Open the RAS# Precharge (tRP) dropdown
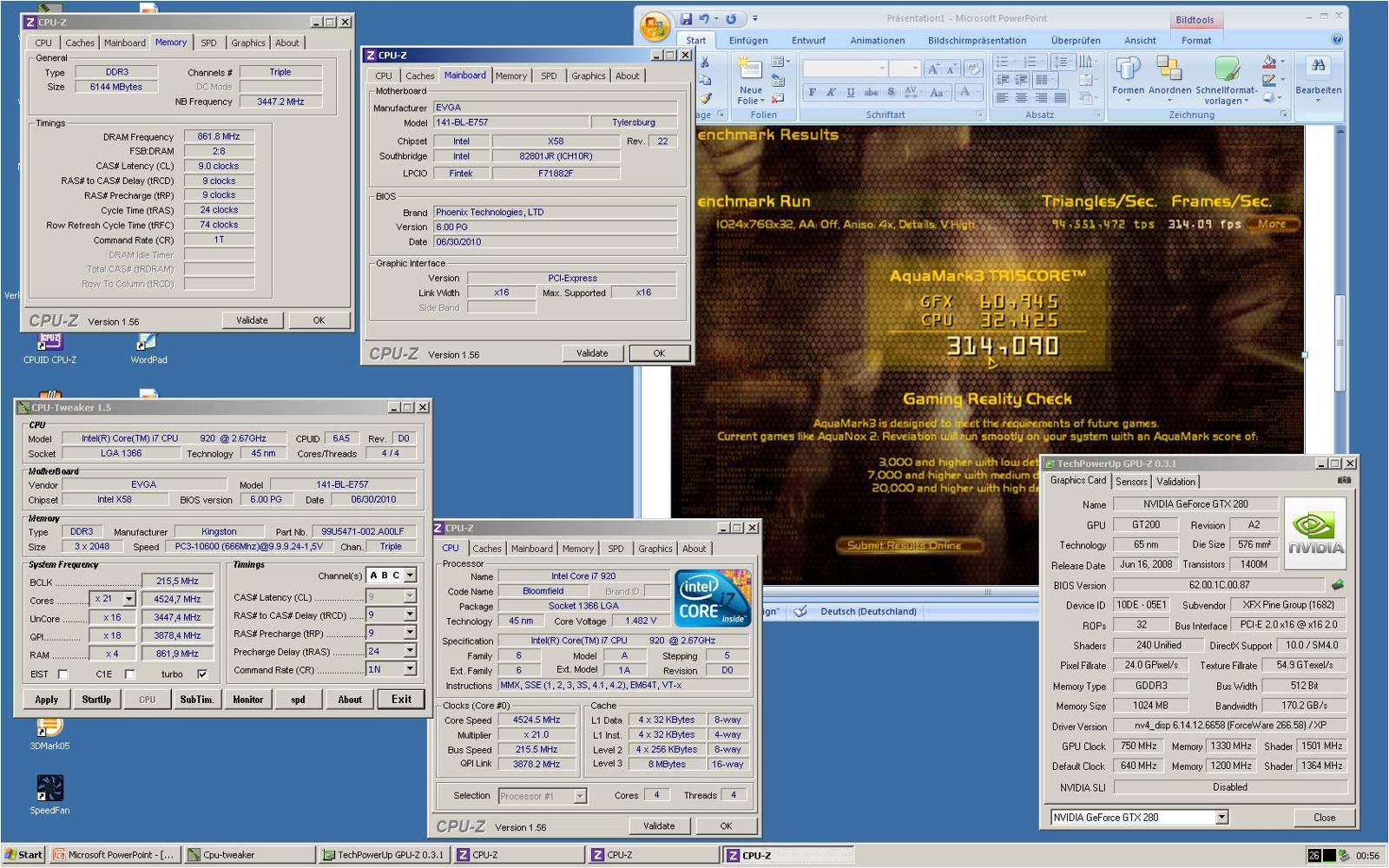 click(x=410, y=633)
